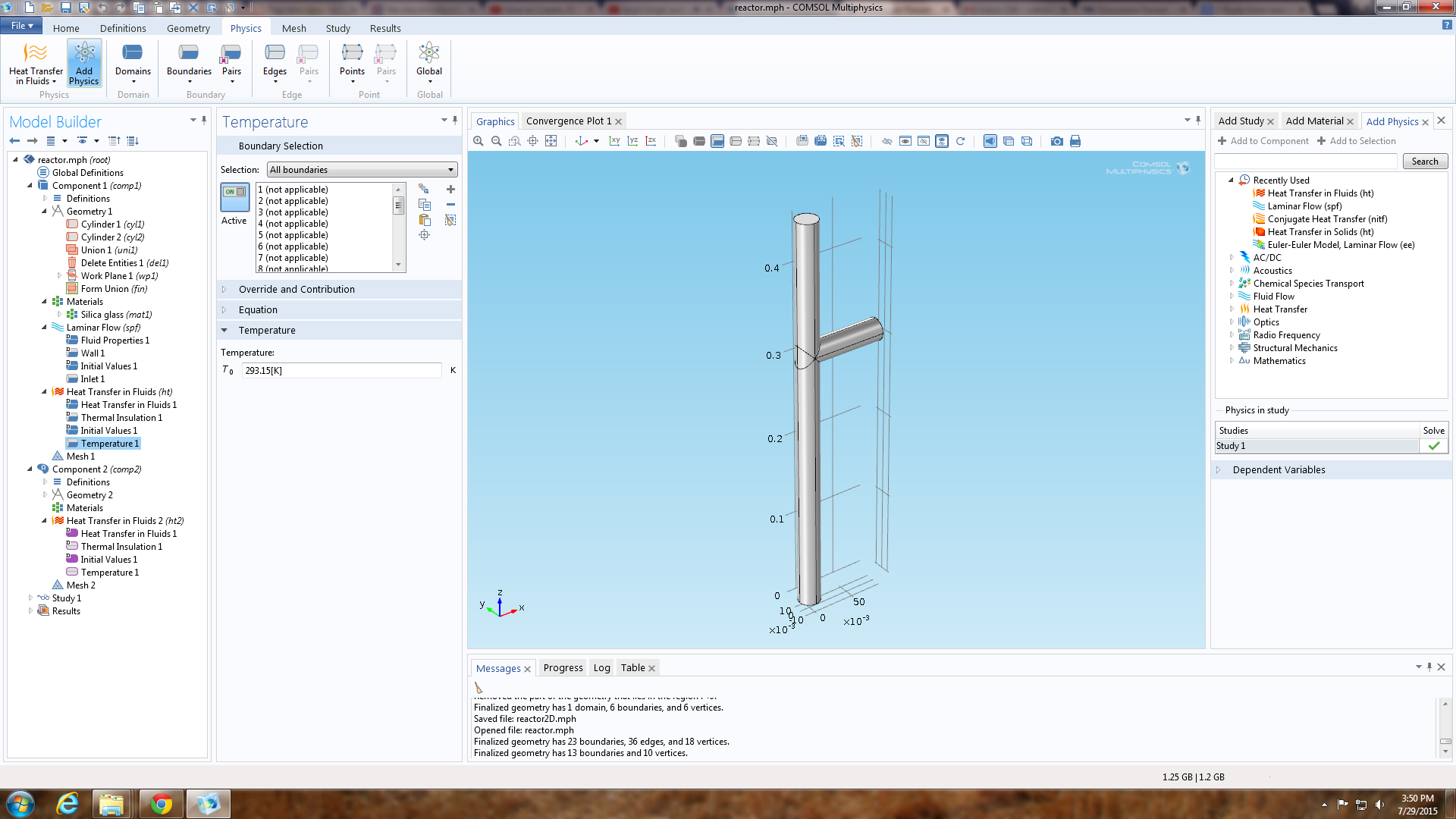The height and width of the screenshot is (819, 1456).
Task: Open the Geometry ribbon tab
Action: click(x=188, y=28)
